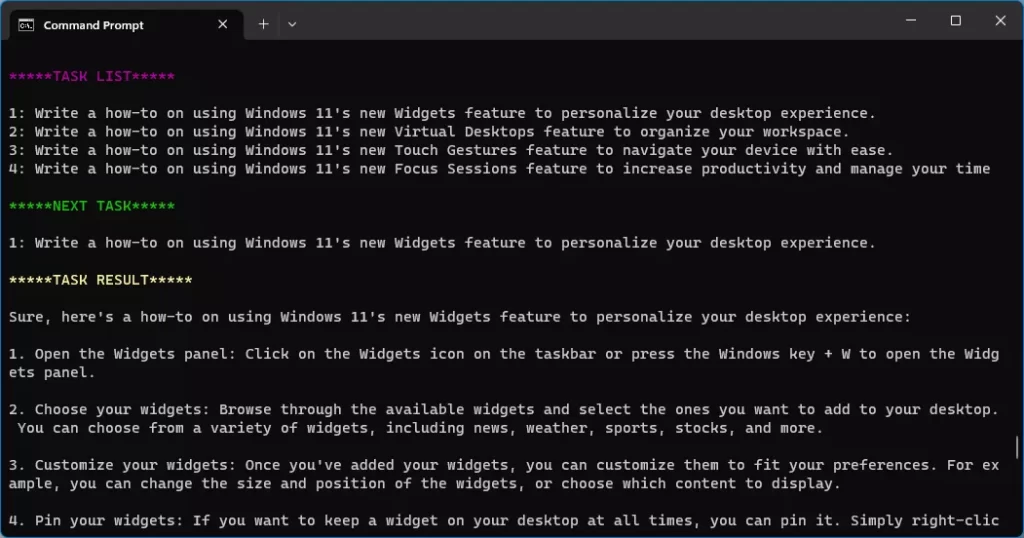Click the 'Open the Widgets panel' step
Viewport: 1024px width, 538px height.
(504, 363)
